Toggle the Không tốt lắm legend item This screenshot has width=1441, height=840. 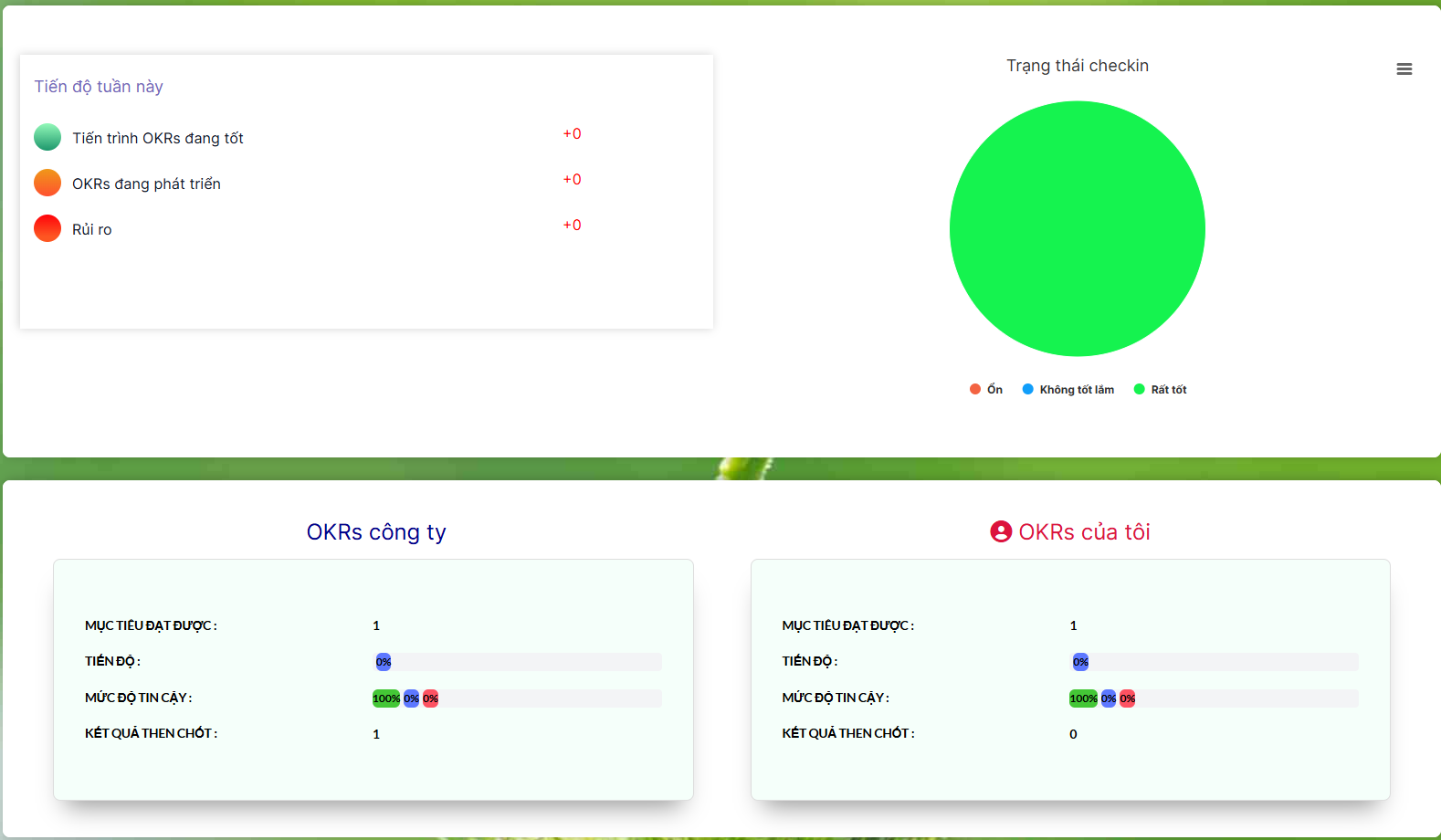point(1068,390)
